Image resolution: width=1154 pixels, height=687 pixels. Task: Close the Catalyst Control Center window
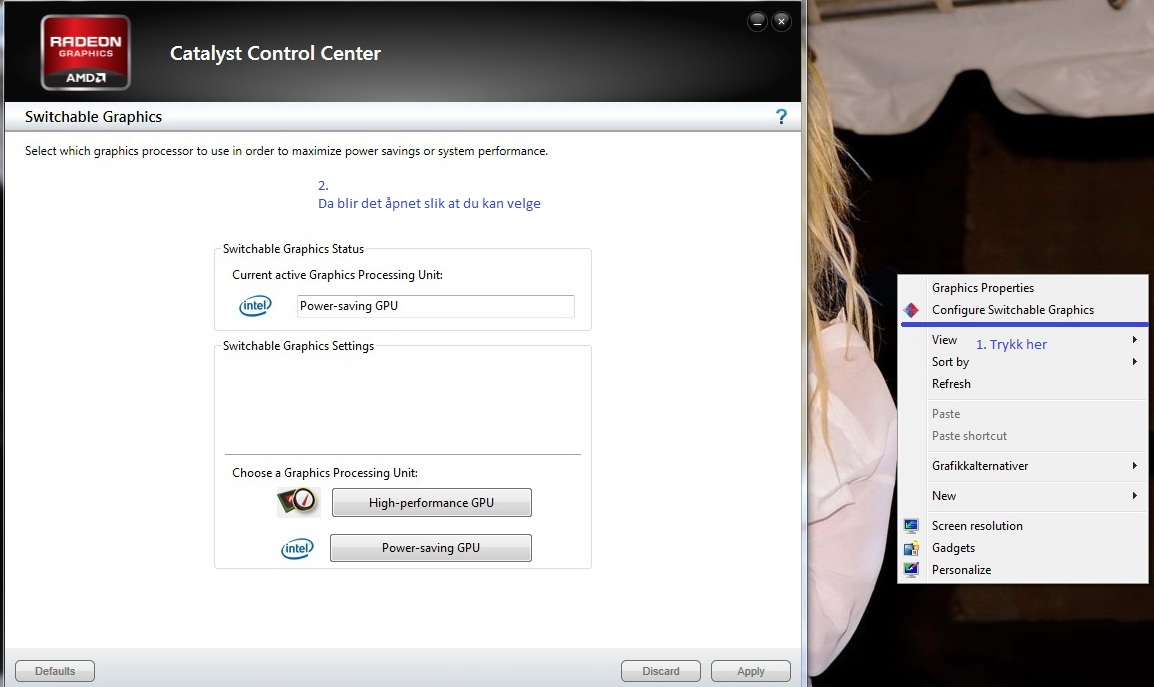[782, 21]
